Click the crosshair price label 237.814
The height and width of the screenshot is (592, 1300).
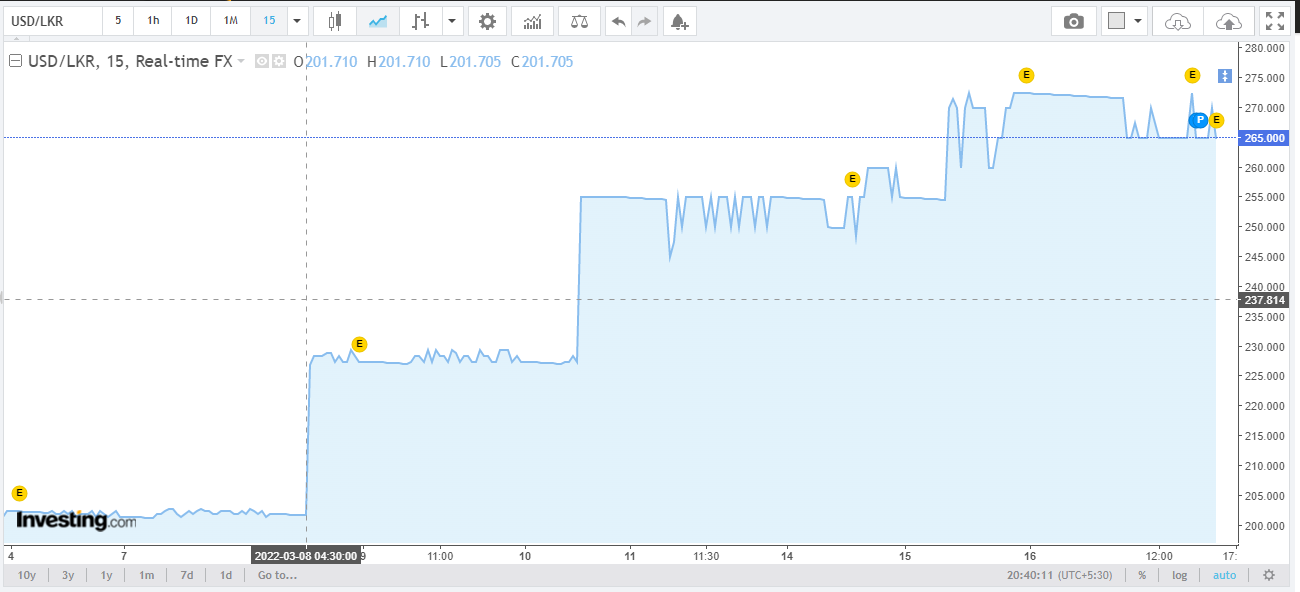tap(1263, 300)
